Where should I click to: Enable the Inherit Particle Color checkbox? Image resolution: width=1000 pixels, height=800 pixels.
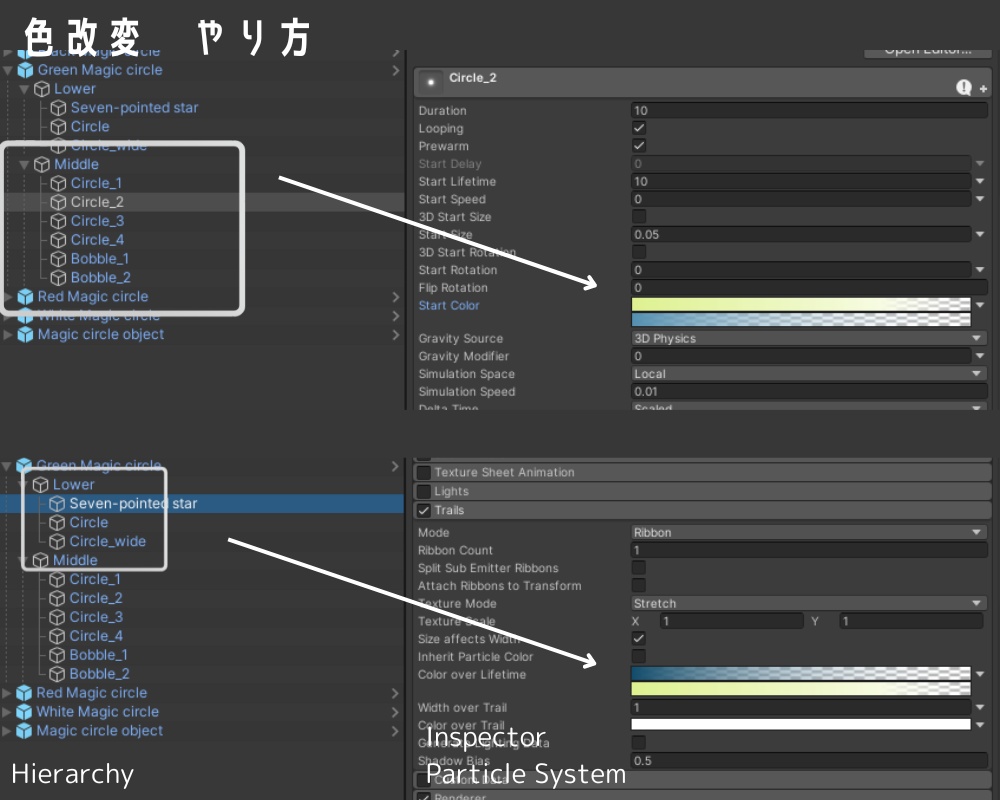pos(638,656)
